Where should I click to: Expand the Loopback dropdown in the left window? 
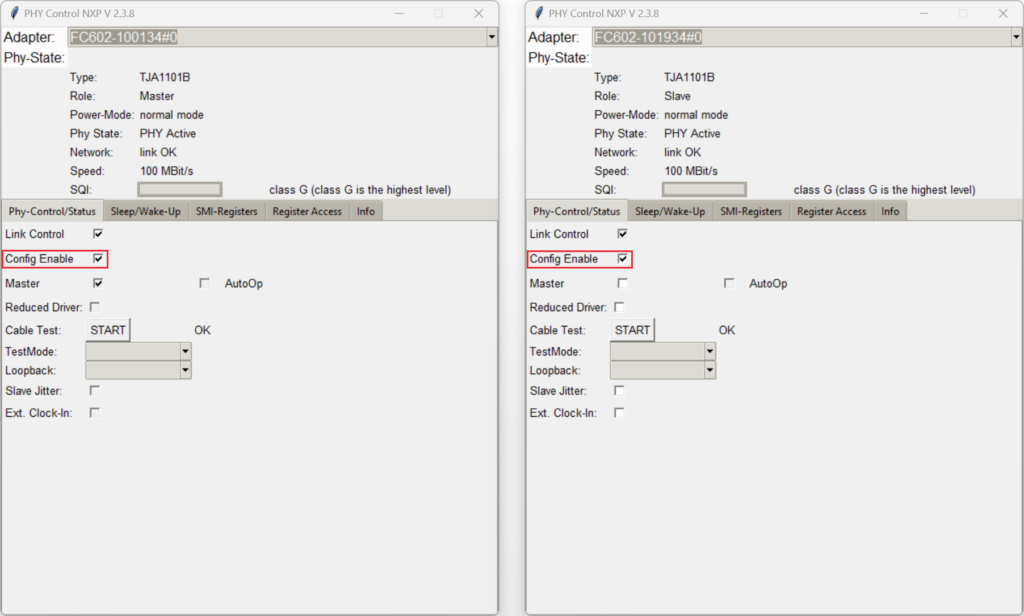point(185,370)
